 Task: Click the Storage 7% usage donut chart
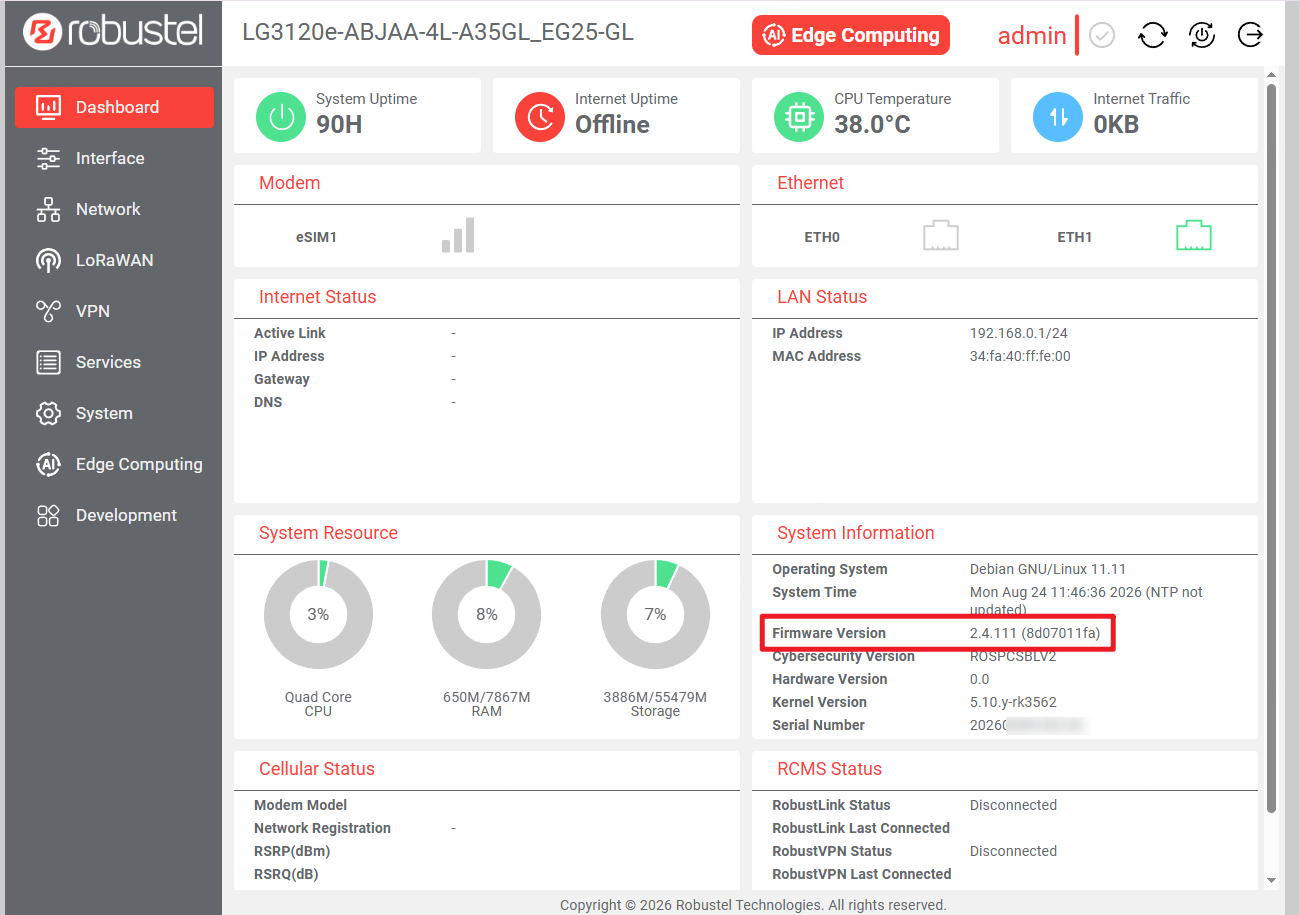(x=655, y=614)
